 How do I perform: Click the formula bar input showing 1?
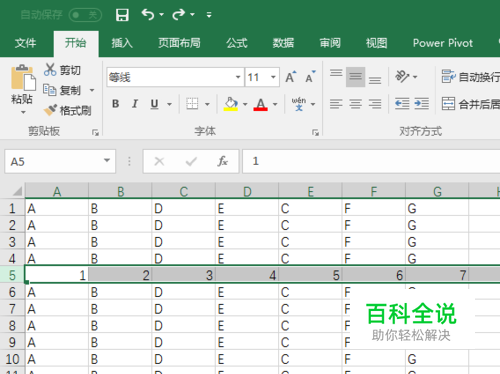(371, 162)
